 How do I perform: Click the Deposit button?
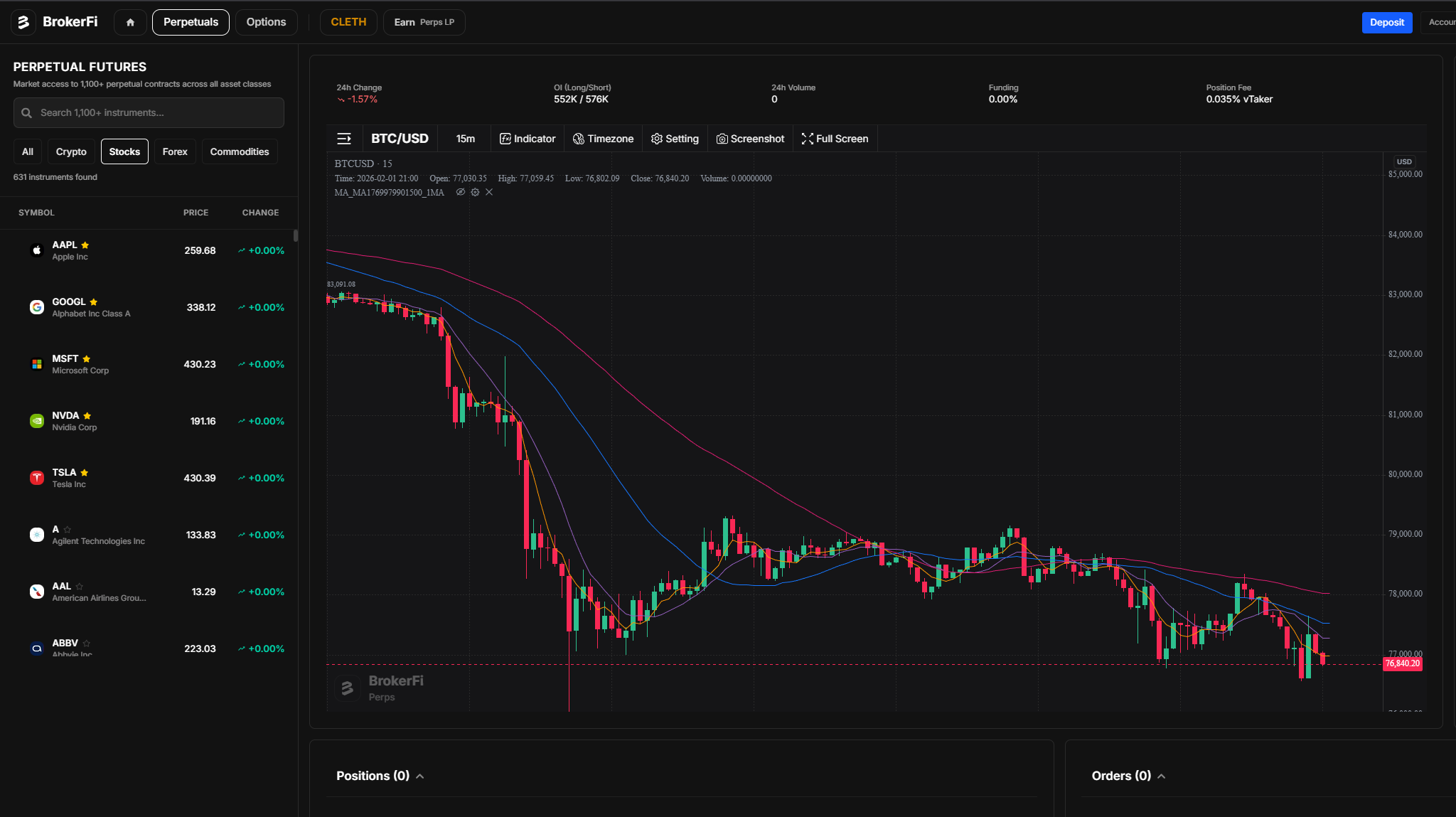(x=1386, y=22)
